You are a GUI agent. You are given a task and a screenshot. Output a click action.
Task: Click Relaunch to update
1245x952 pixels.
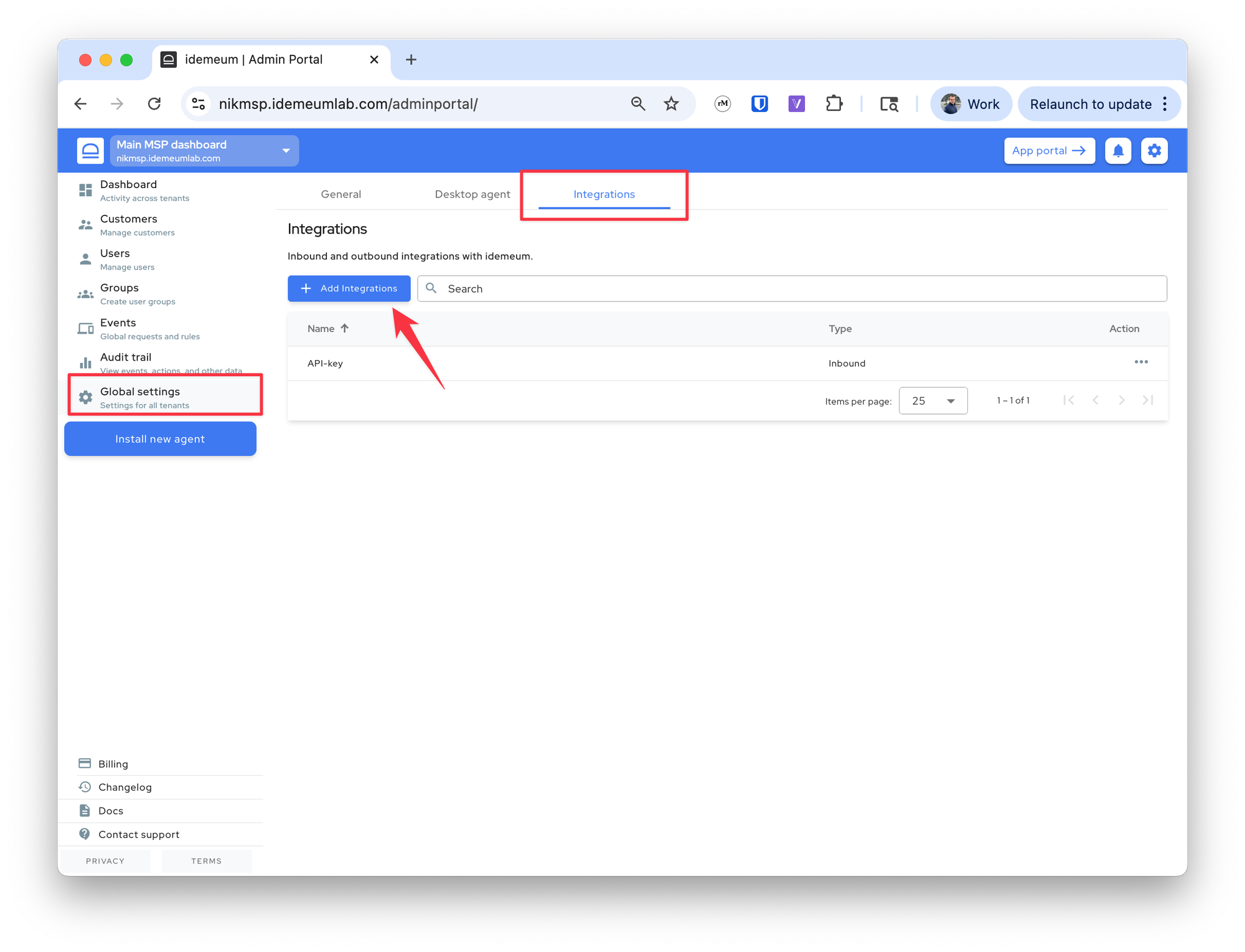tap(1090, 104)
